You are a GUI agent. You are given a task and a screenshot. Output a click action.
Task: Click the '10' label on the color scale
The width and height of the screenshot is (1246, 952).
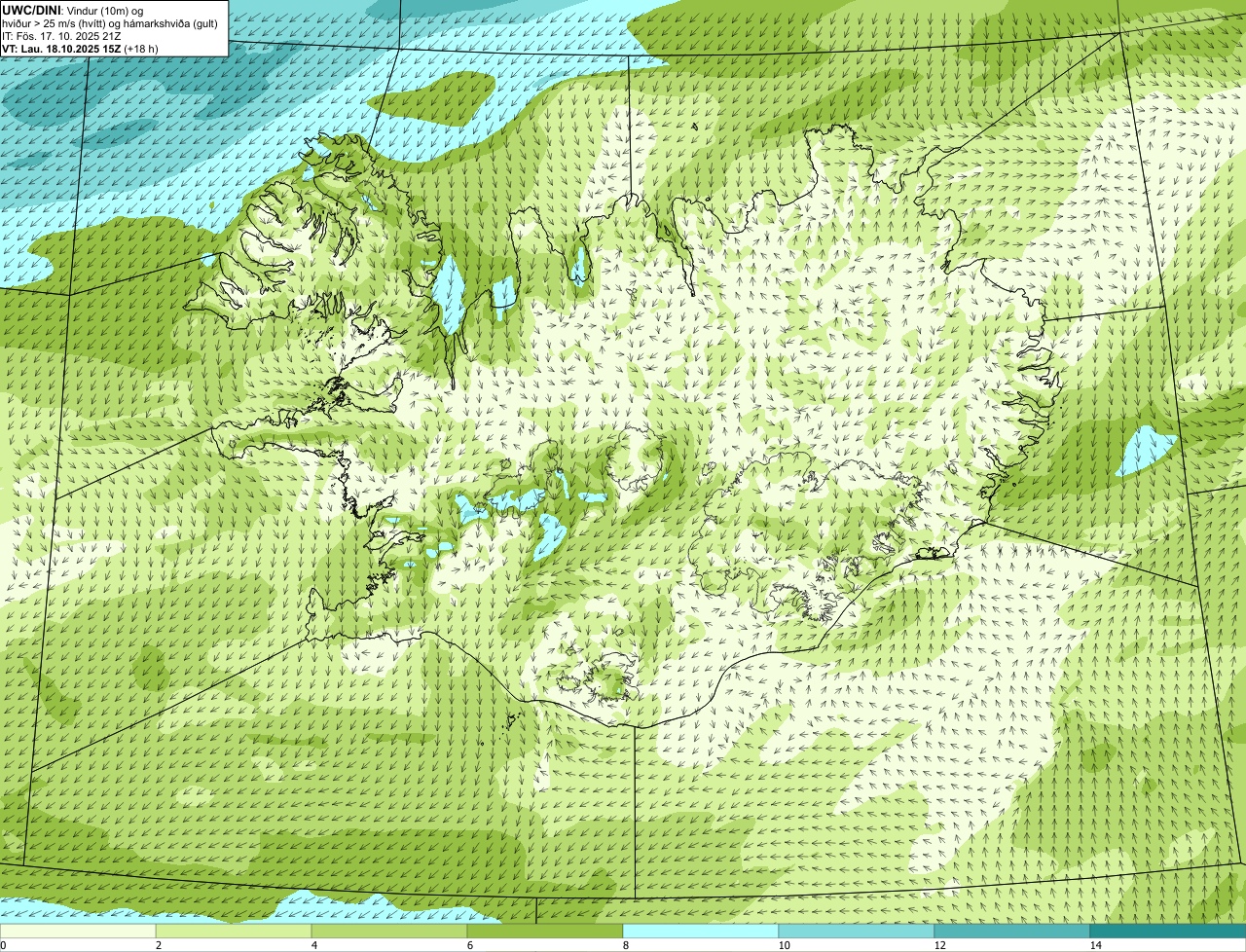(x=784, y=945)
